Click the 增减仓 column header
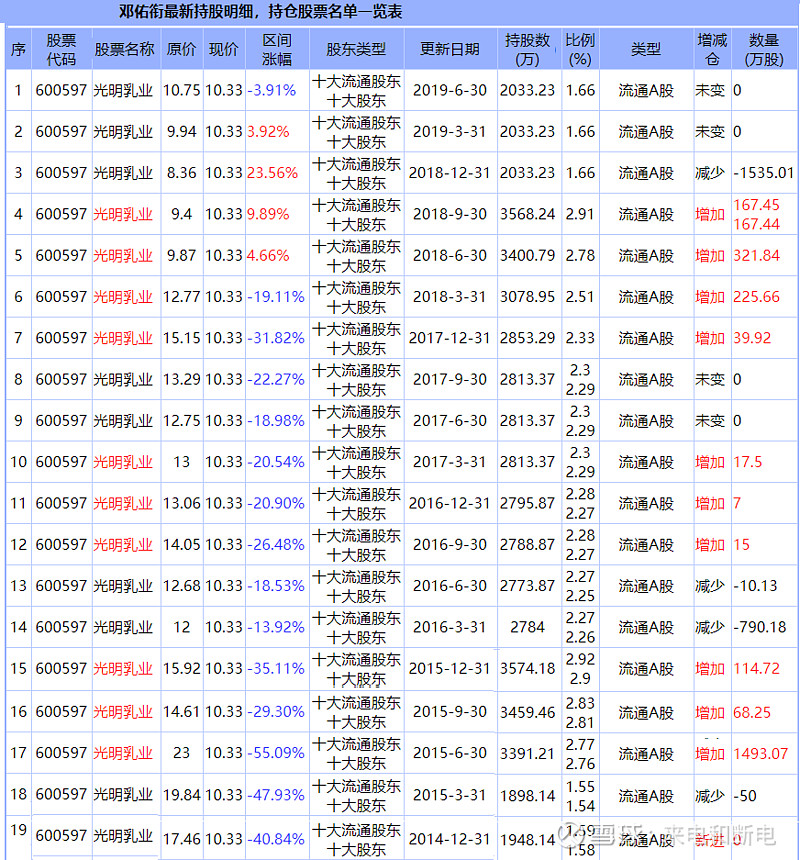The width and height of the screenshot is (800, 860). coord(712,49)
